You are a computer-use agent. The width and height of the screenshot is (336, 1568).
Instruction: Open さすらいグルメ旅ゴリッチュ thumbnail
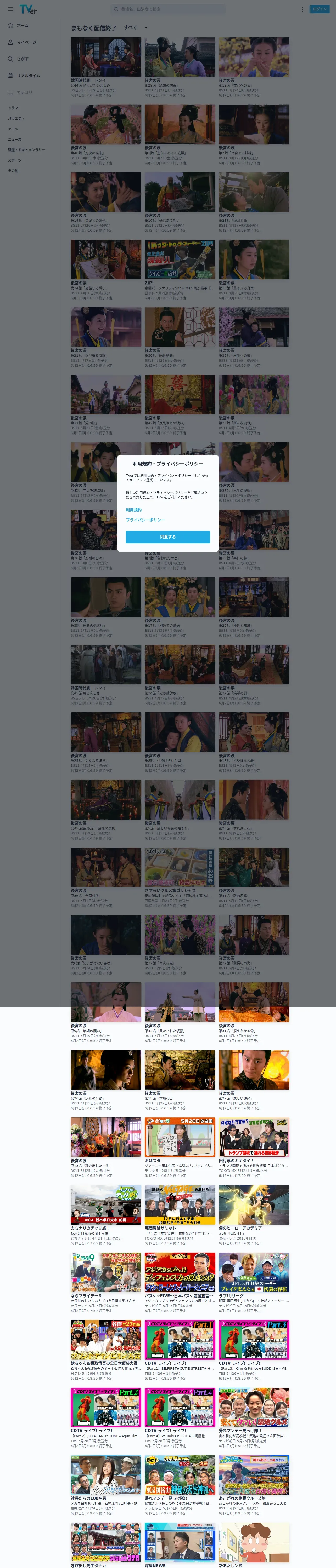[180, 867]
